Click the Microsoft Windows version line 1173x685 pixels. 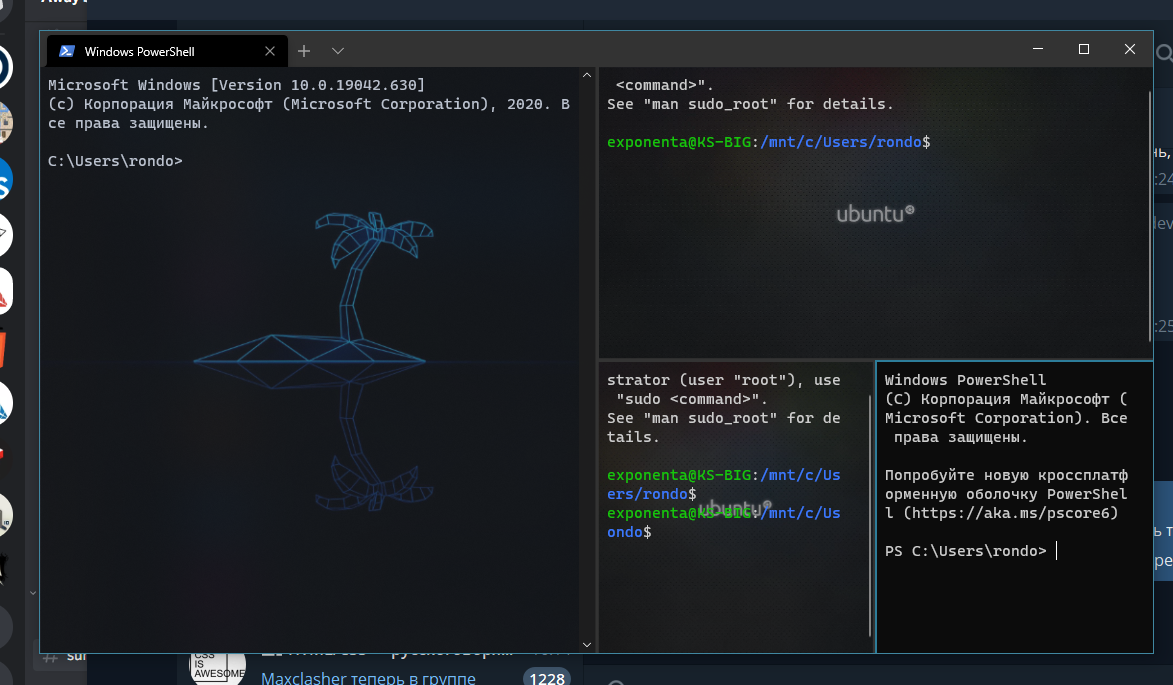coord(236,85)
